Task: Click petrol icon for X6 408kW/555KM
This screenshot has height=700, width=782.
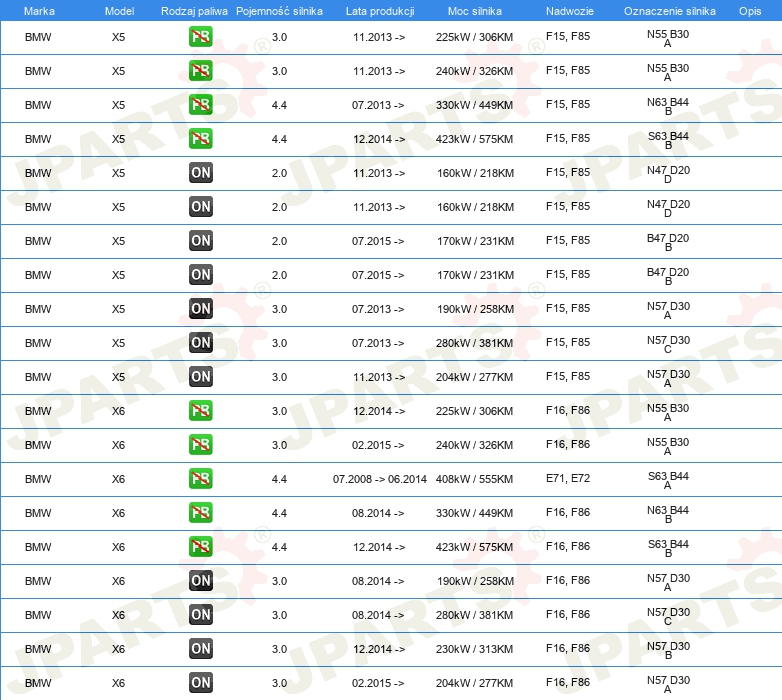Action: [x=201, y=479]
